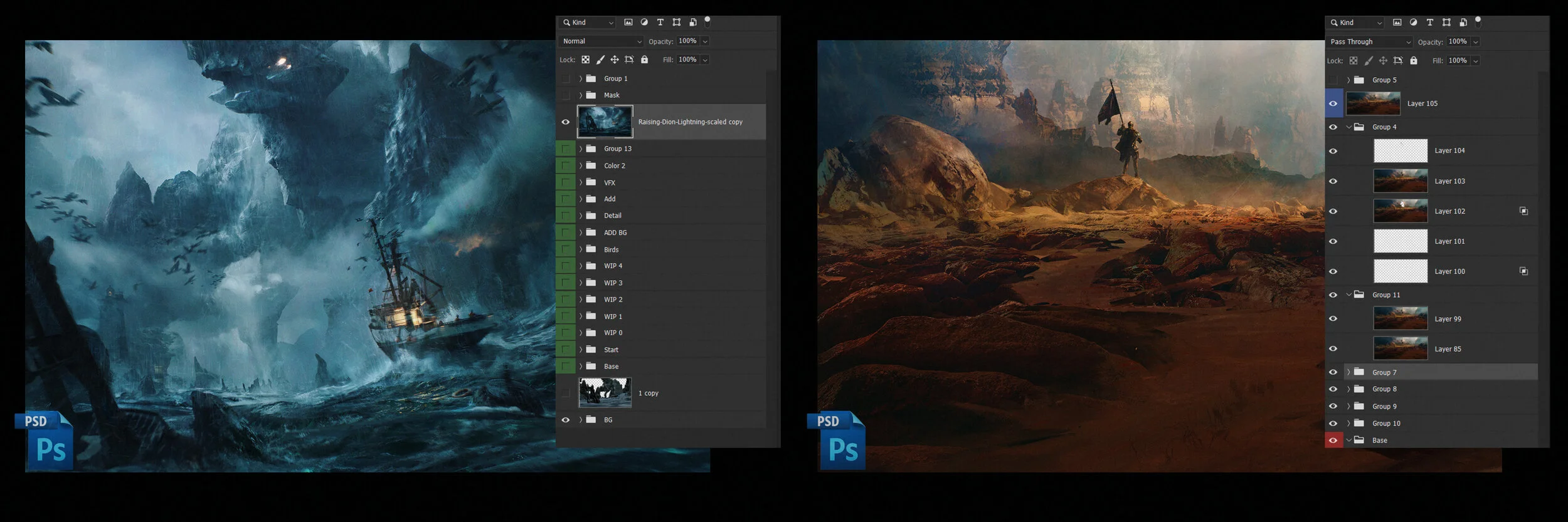Lock artboard nesting icon in left panel
The image size is (1568, 522).
pyautogui.click(x=629, y=60)
